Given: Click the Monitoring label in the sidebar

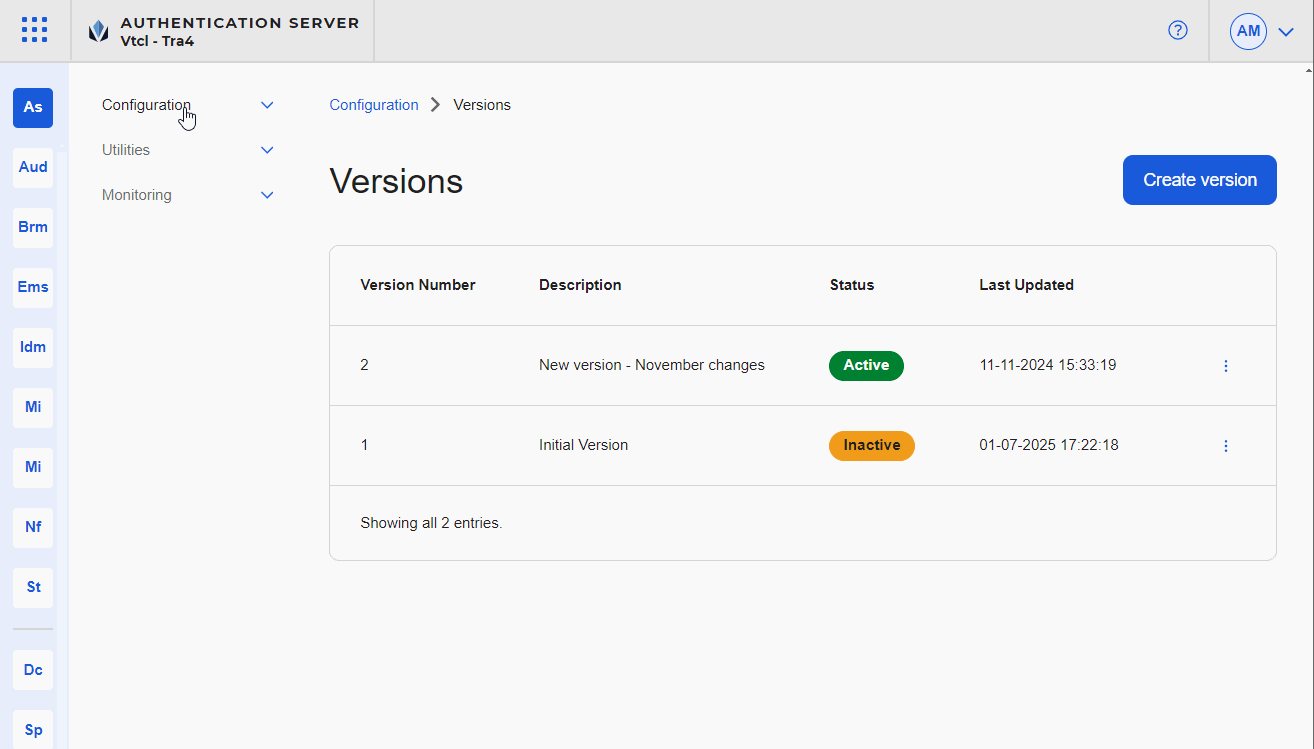Looking at the screenshot, I should (x=137, y=195).
